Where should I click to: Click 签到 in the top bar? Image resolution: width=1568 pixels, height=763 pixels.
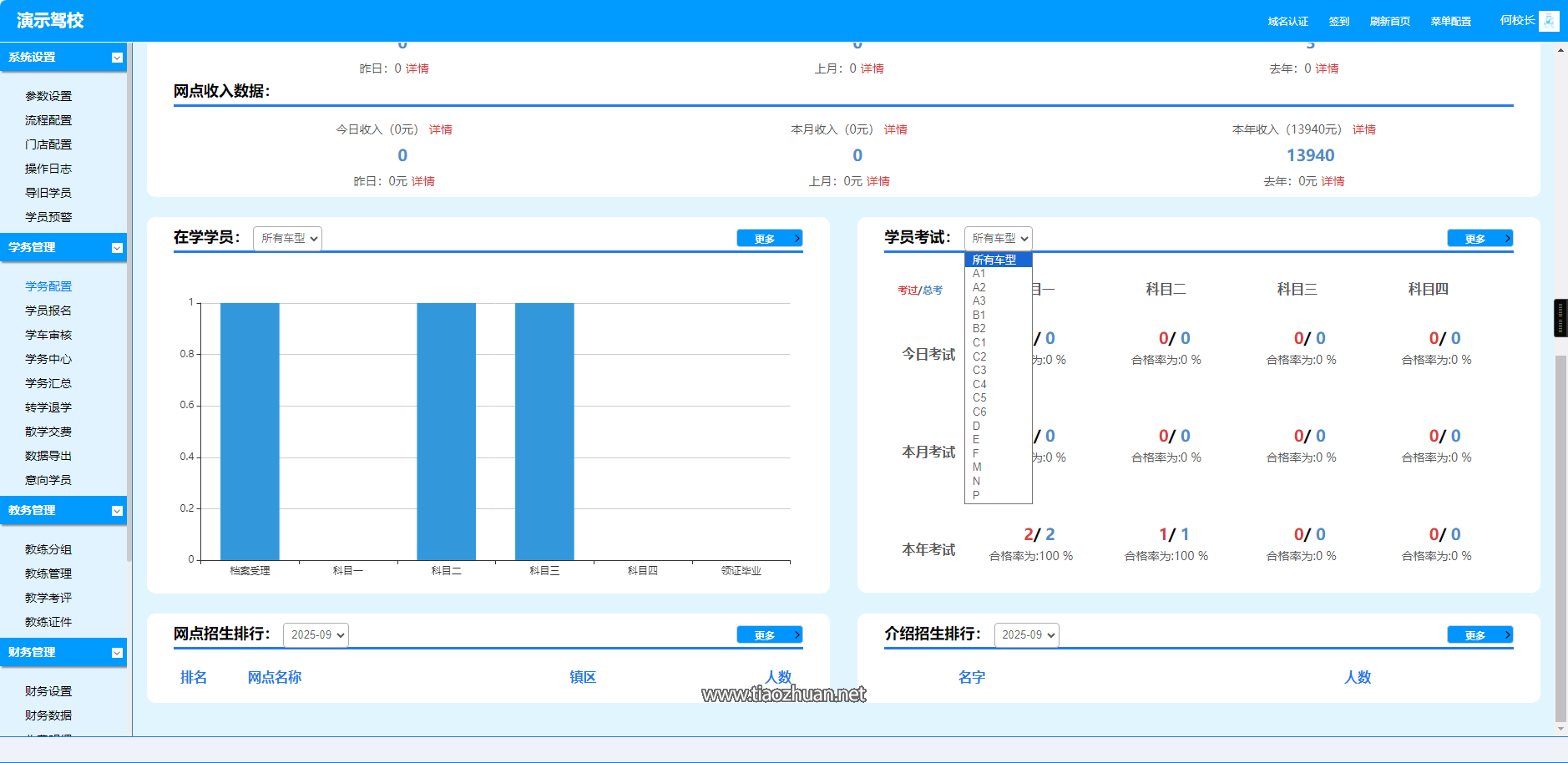tap(1339, 22)
